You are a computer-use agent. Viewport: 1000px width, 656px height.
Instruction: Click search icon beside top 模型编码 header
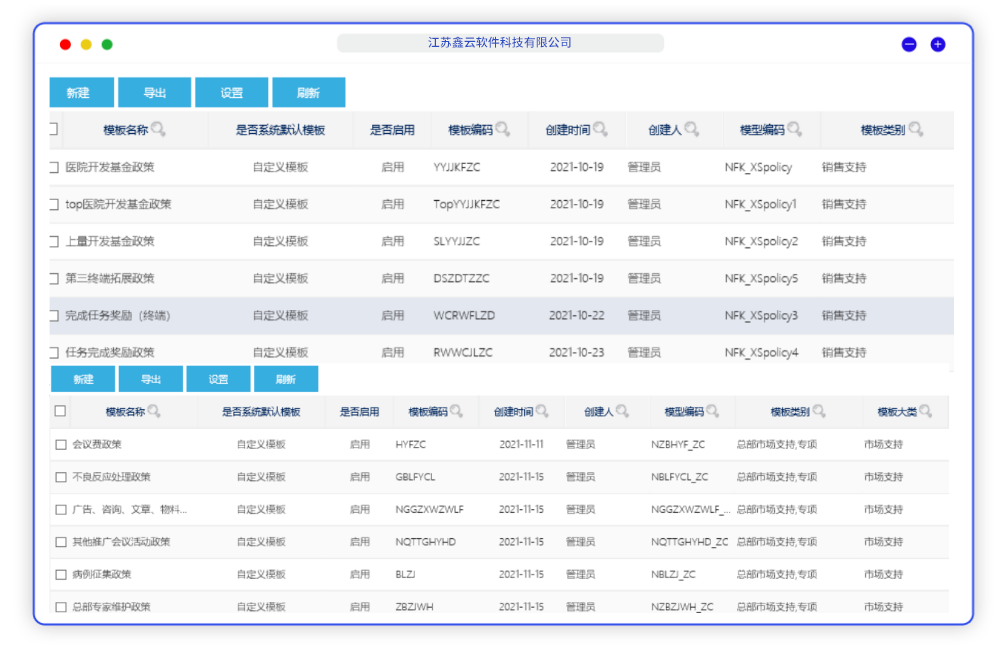(x=794, y=130)
